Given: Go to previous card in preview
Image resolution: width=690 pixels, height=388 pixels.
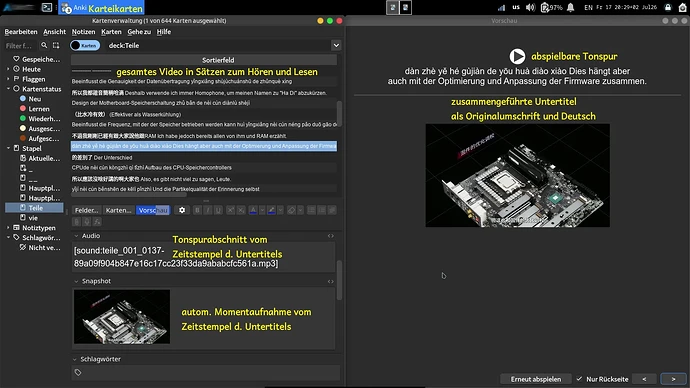Looking at the screenshot, I should 644,379.
